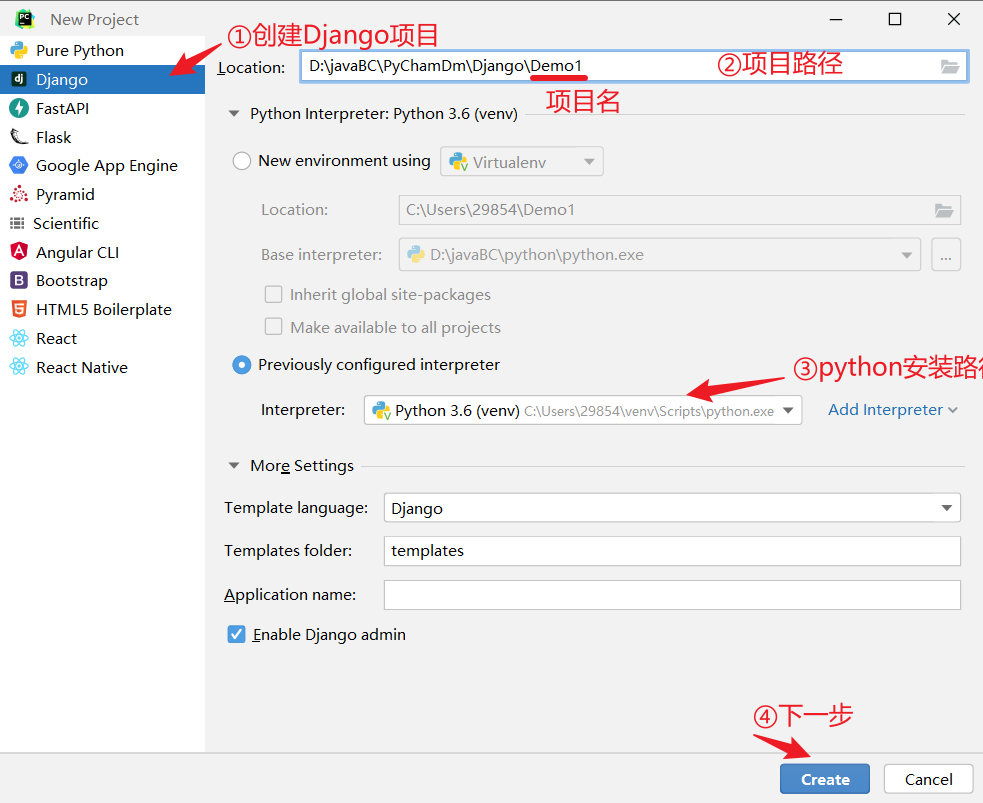Select the Pure Python project type
This screenshot has width=983, height=803.
pyautogui.click(x=77, y=50)
